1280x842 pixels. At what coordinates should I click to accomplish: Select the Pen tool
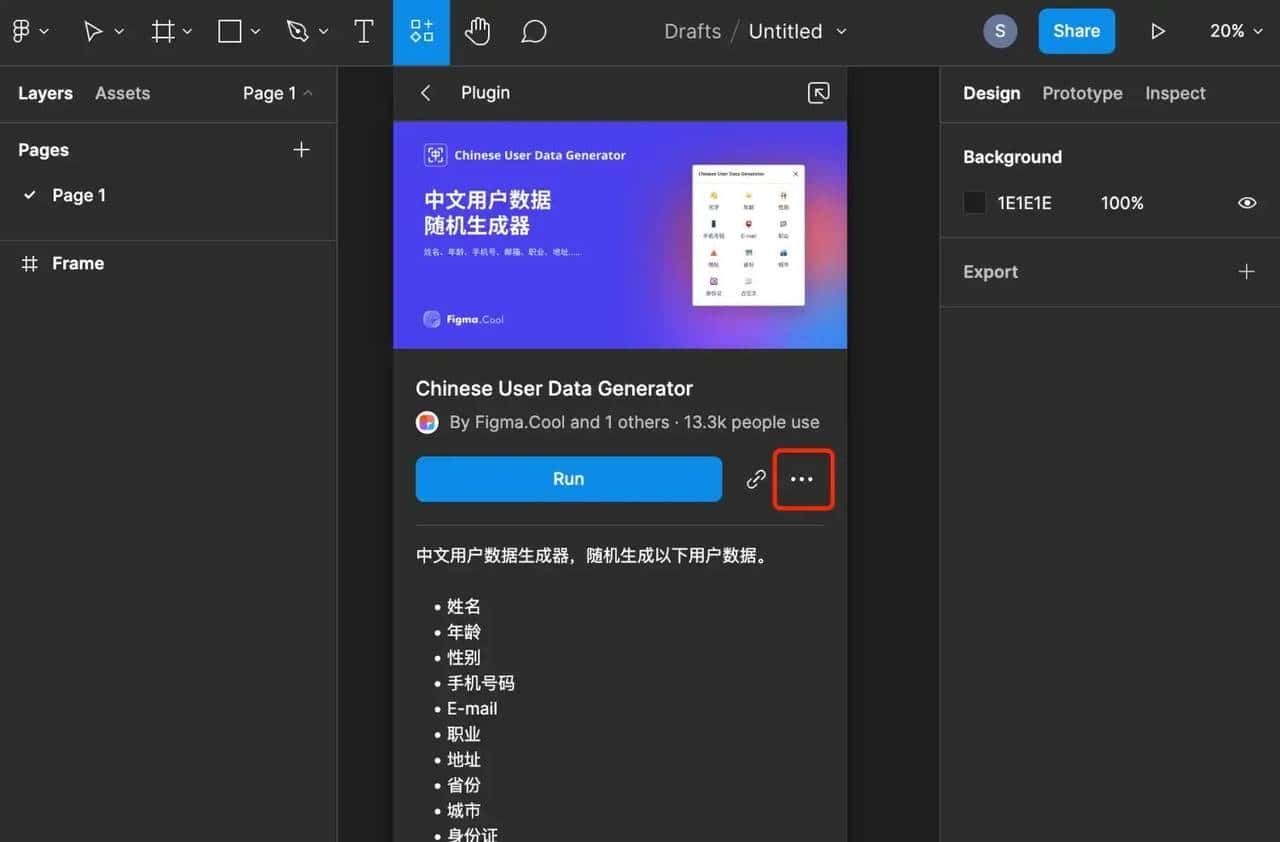point(297,32)
